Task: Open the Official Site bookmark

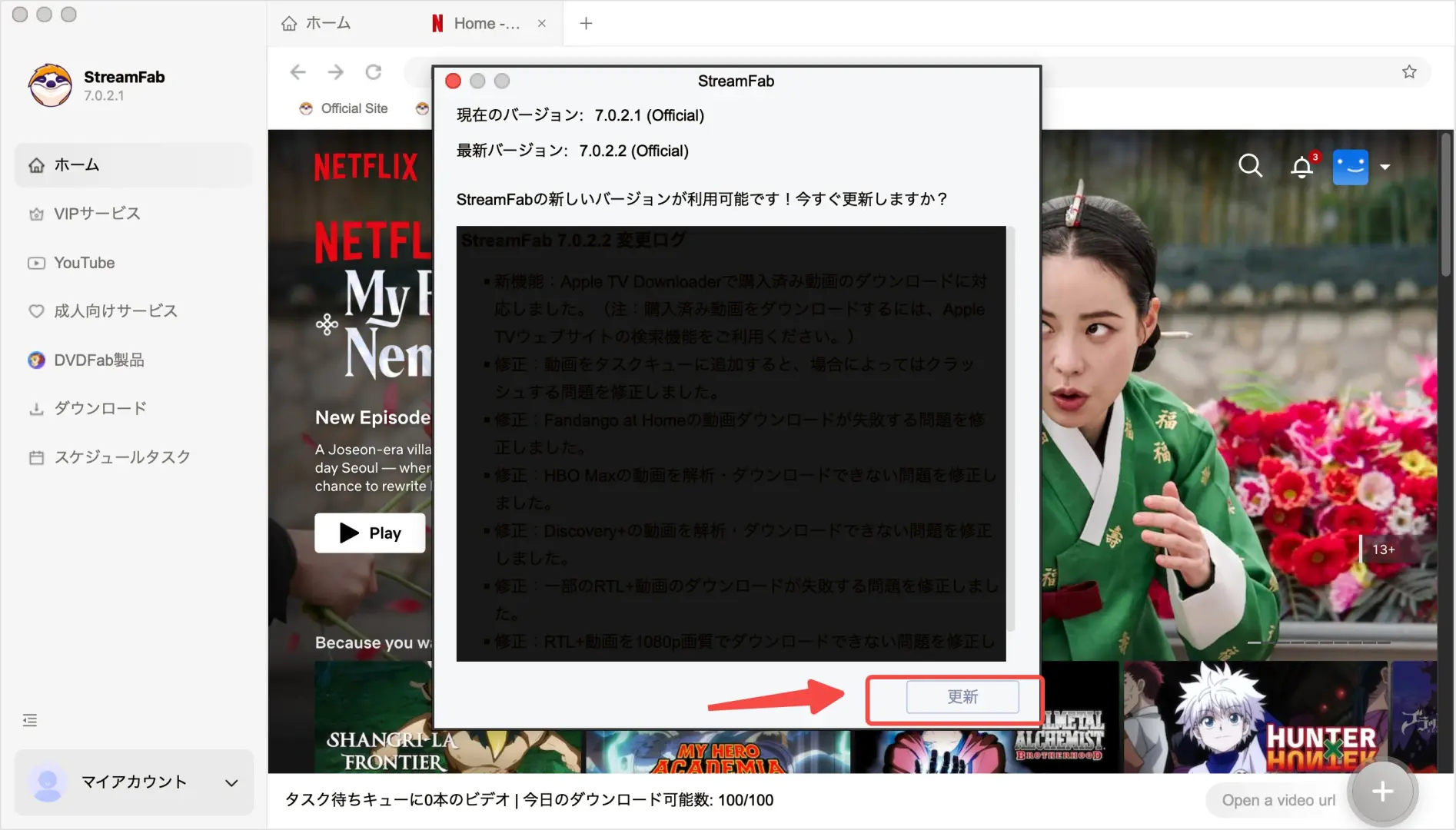Action: (x=344, y=108)
